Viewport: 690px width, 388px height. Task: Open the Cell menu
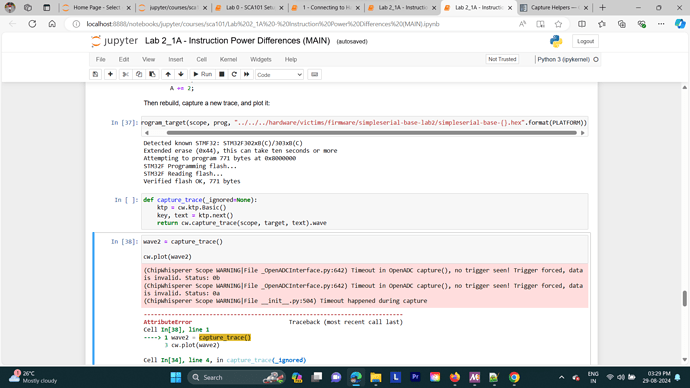point(202,59)
